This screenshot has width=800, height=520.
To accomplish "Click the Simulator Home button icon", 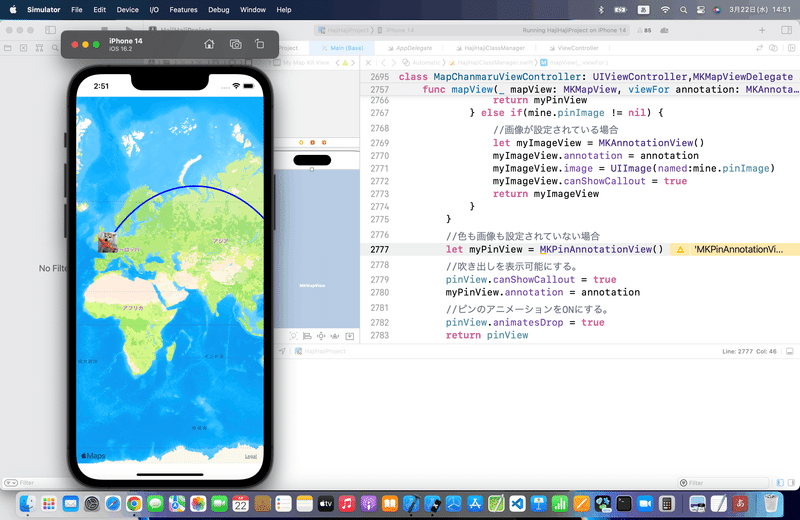I will pyautogui.click(x=209, y=44).
